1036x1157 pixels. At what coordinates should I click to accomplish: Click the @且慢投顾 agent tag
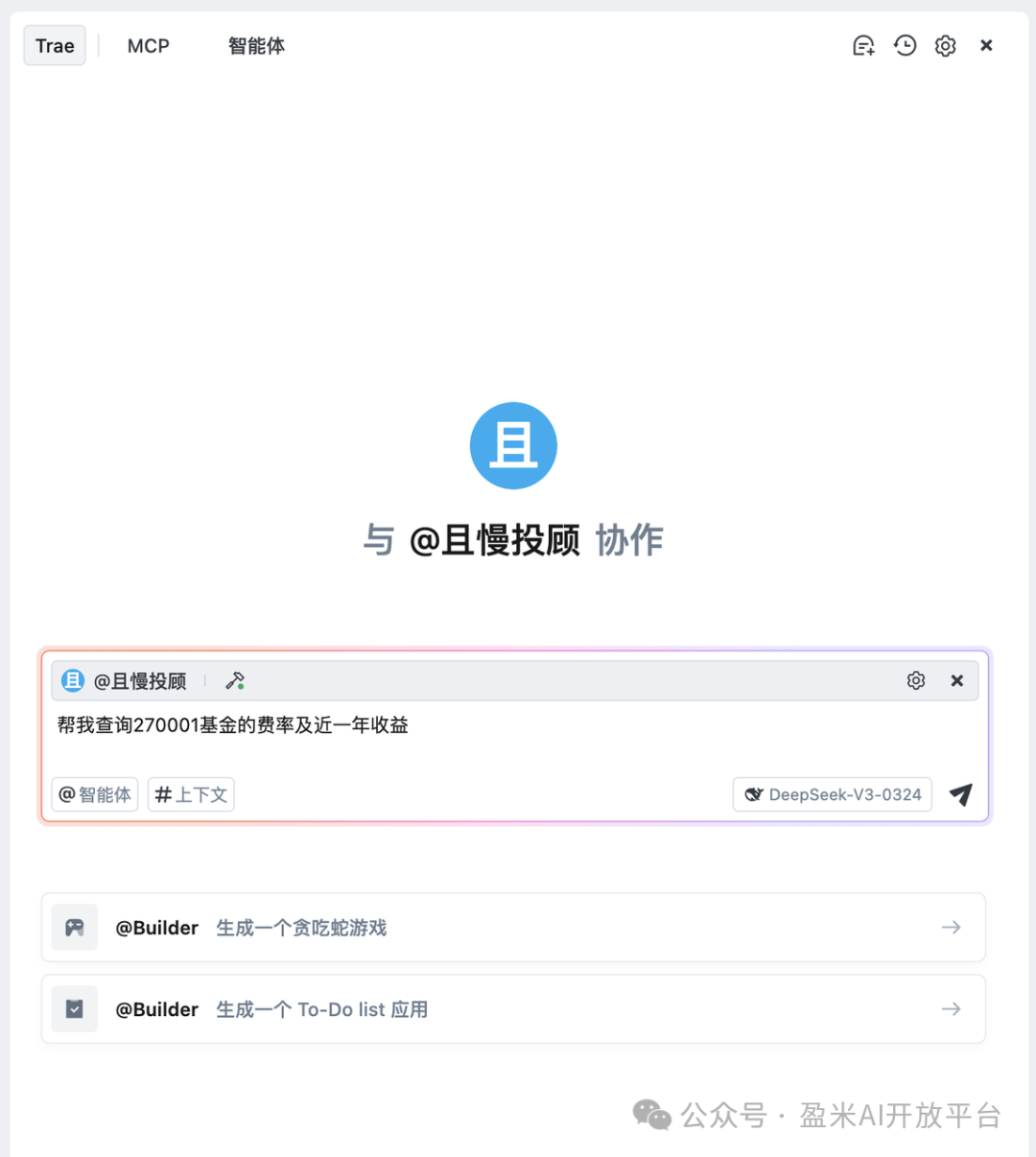point(140,681)
